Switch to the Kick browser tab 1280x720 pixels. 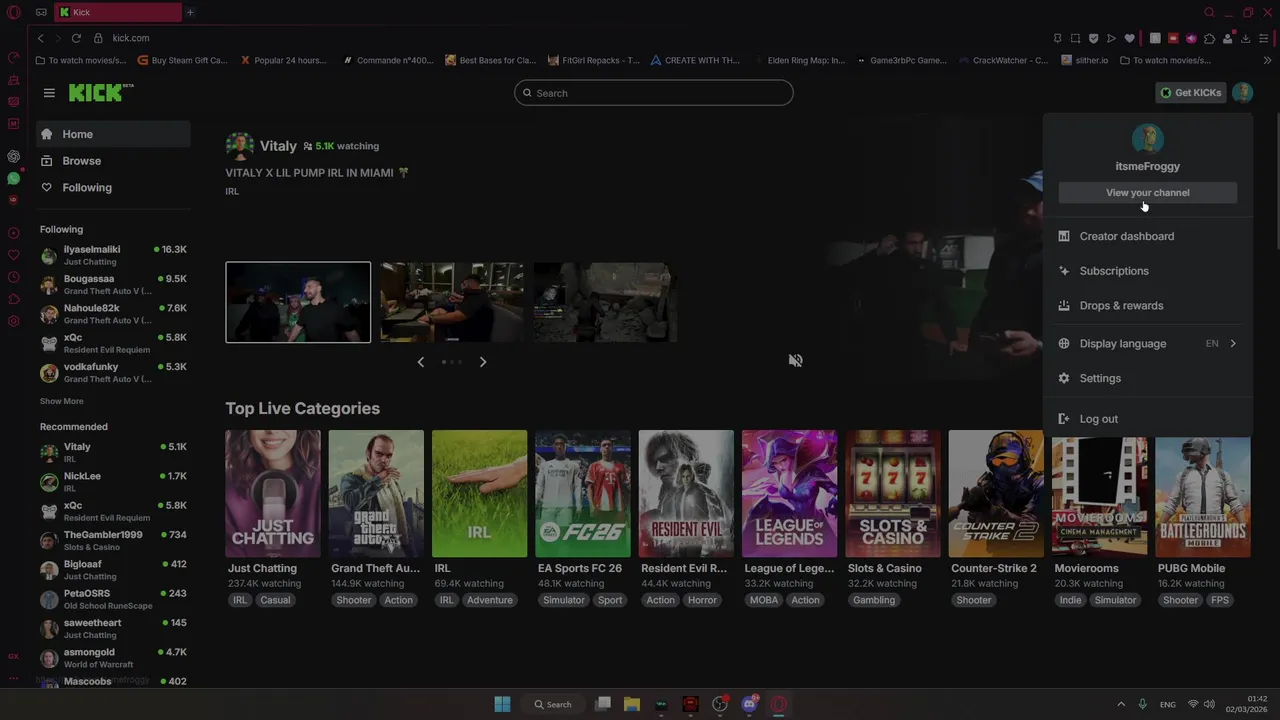pyautogui.click(x=118, y=12)
